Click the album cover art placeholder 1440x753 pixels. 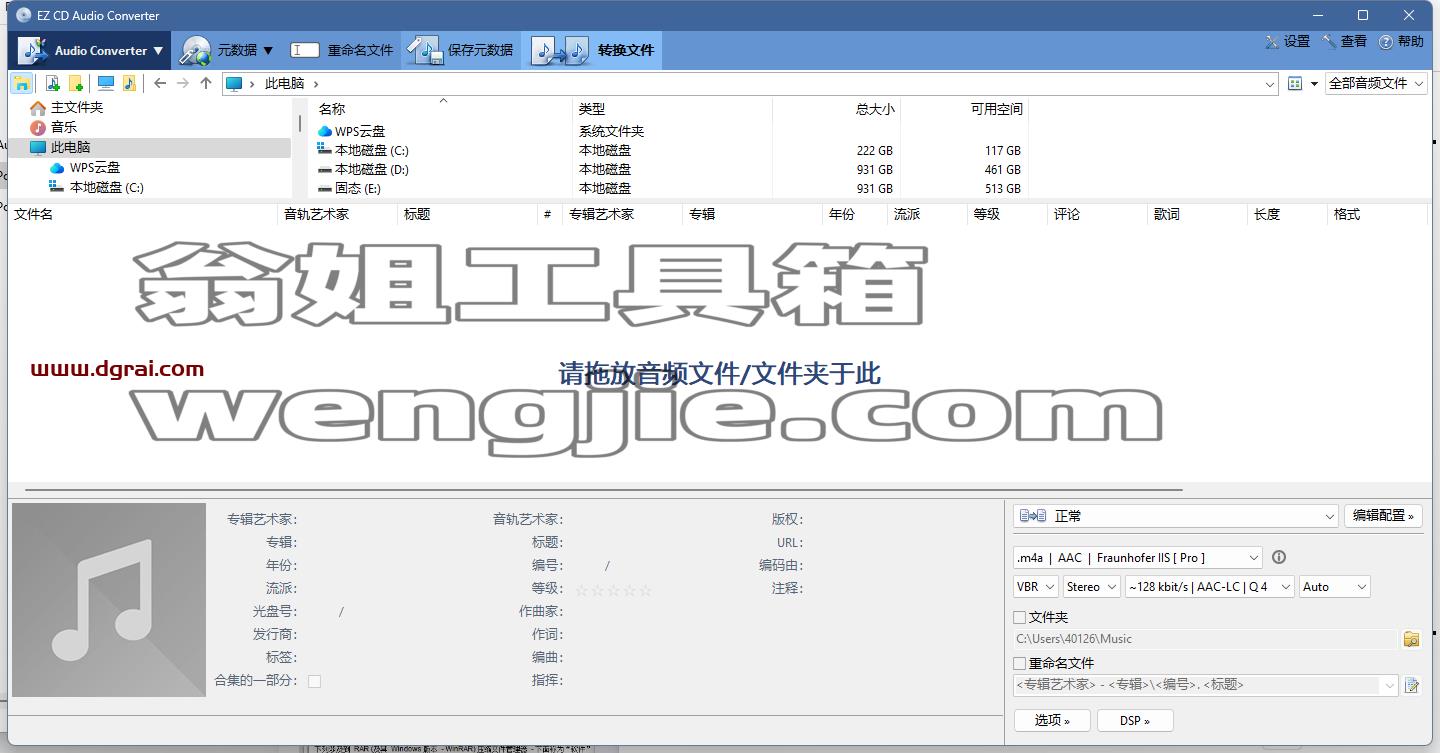pyautogui.click(x=109, y=600)
